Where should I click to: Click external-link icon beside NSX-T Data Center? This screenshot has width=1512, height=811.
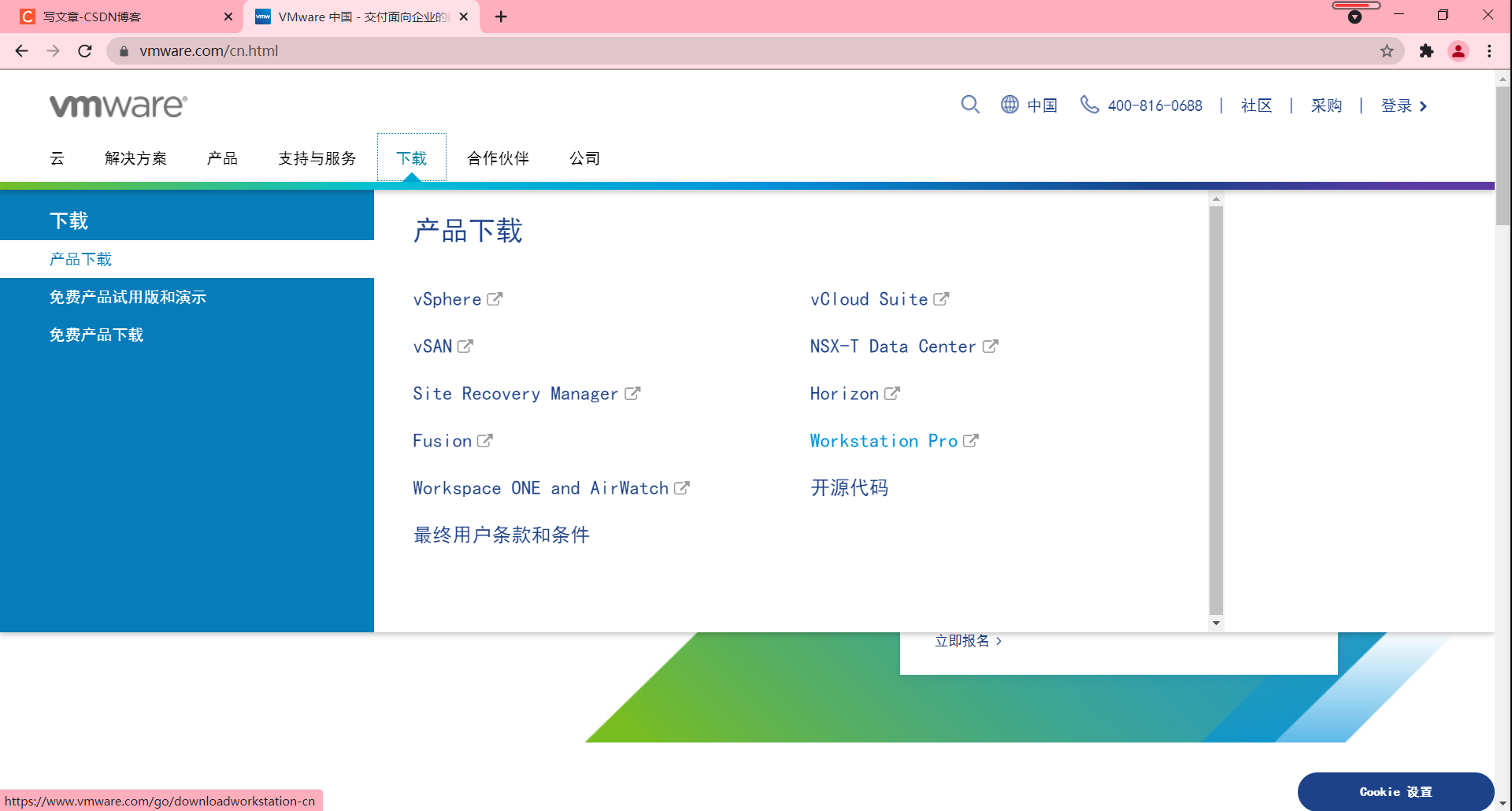tap(991, 346)
